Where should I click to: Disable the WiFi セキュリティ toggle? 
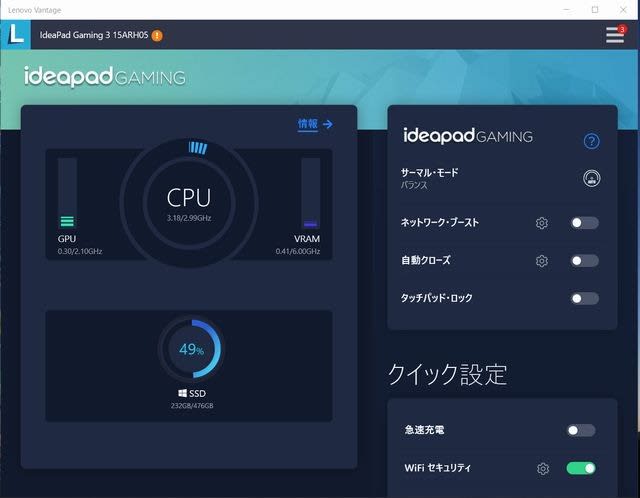pos(581,468)
